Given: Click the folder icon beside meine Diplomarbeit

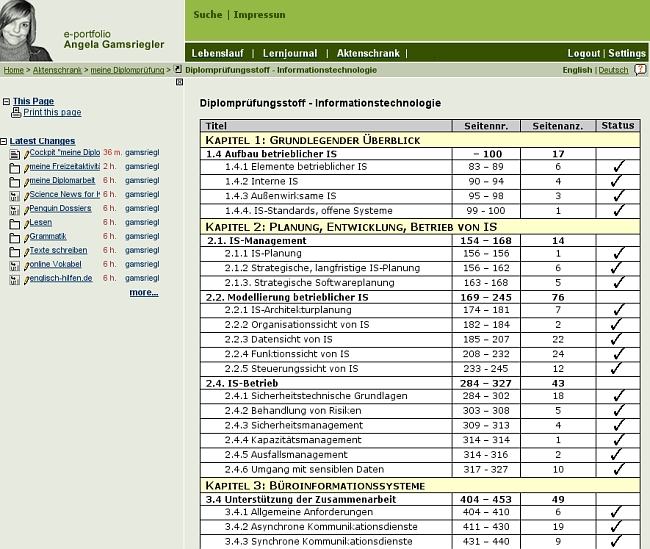Looking at the screenshot, I should (15, 181).
